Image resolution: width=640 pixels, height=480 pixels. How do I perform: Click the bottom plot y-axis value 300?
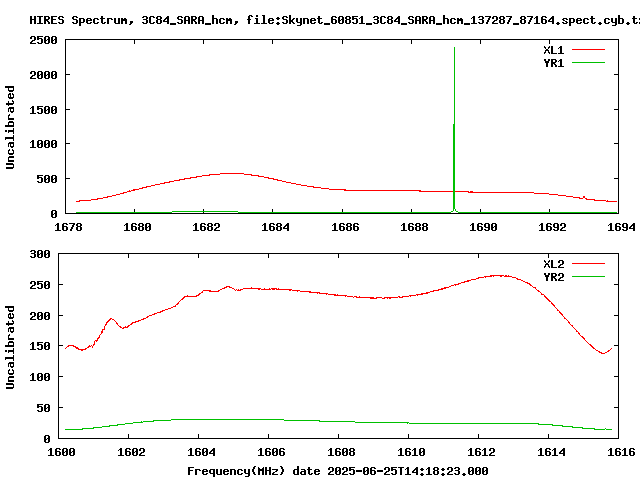pyautogui.click(x=40, y=254)
